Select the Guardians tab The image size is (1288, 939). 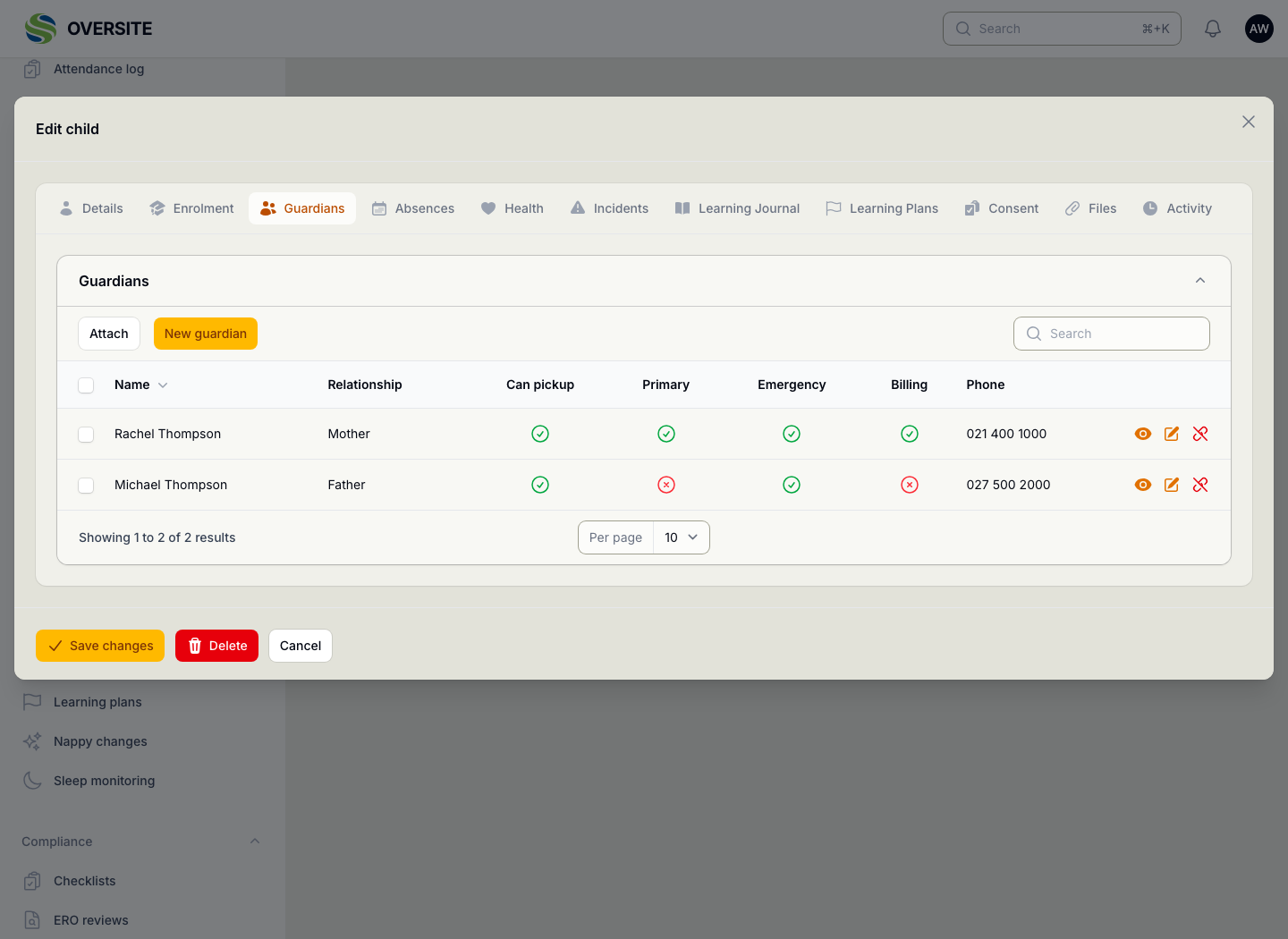coord(302,208)
